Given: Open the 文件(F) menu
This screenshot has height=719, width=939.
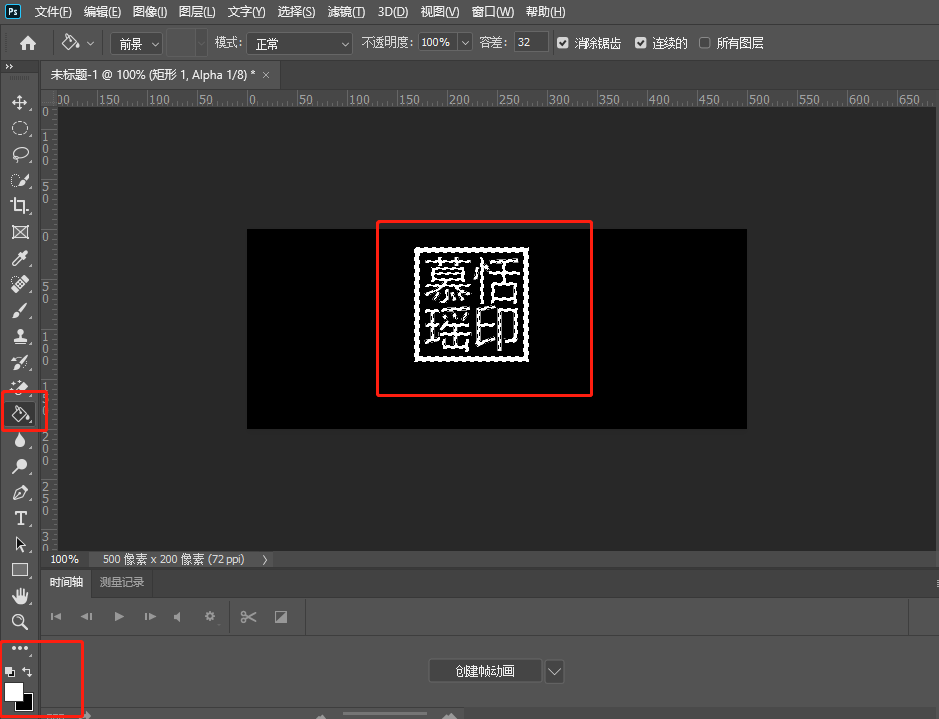Looking at the screenshot, I should (x=53, y=12).
